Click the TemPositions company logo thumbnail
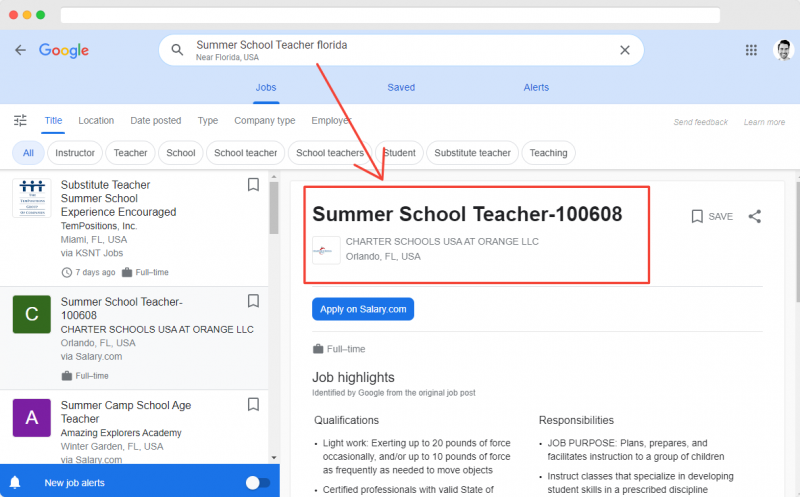 (x=32, y=198)
